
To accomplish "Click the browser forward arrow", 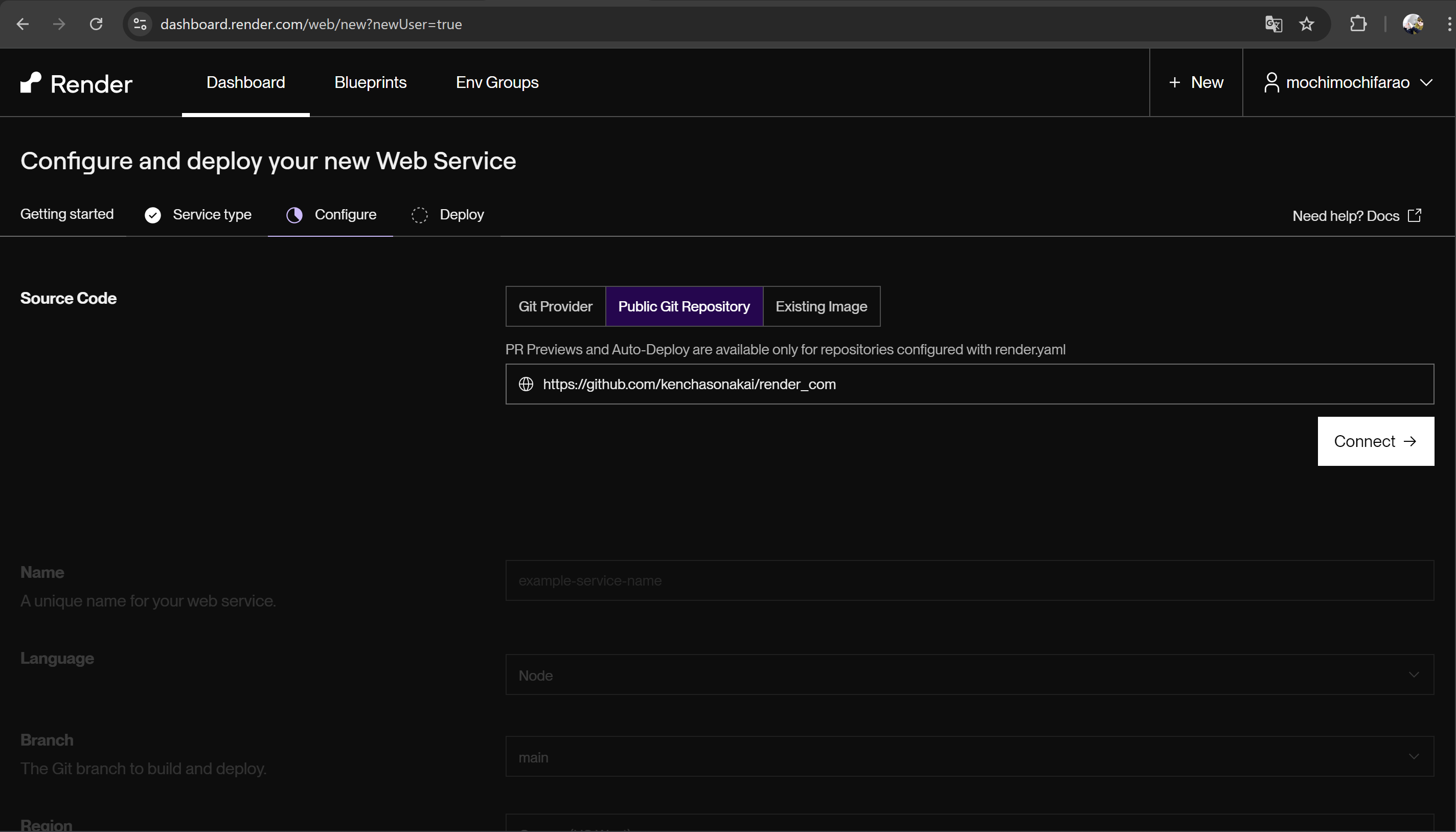I will [59, 24].
